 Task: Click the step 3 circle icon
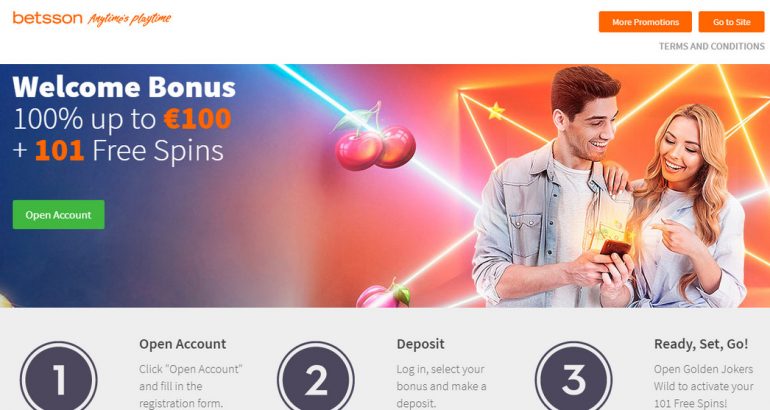(x=574, y=379)
